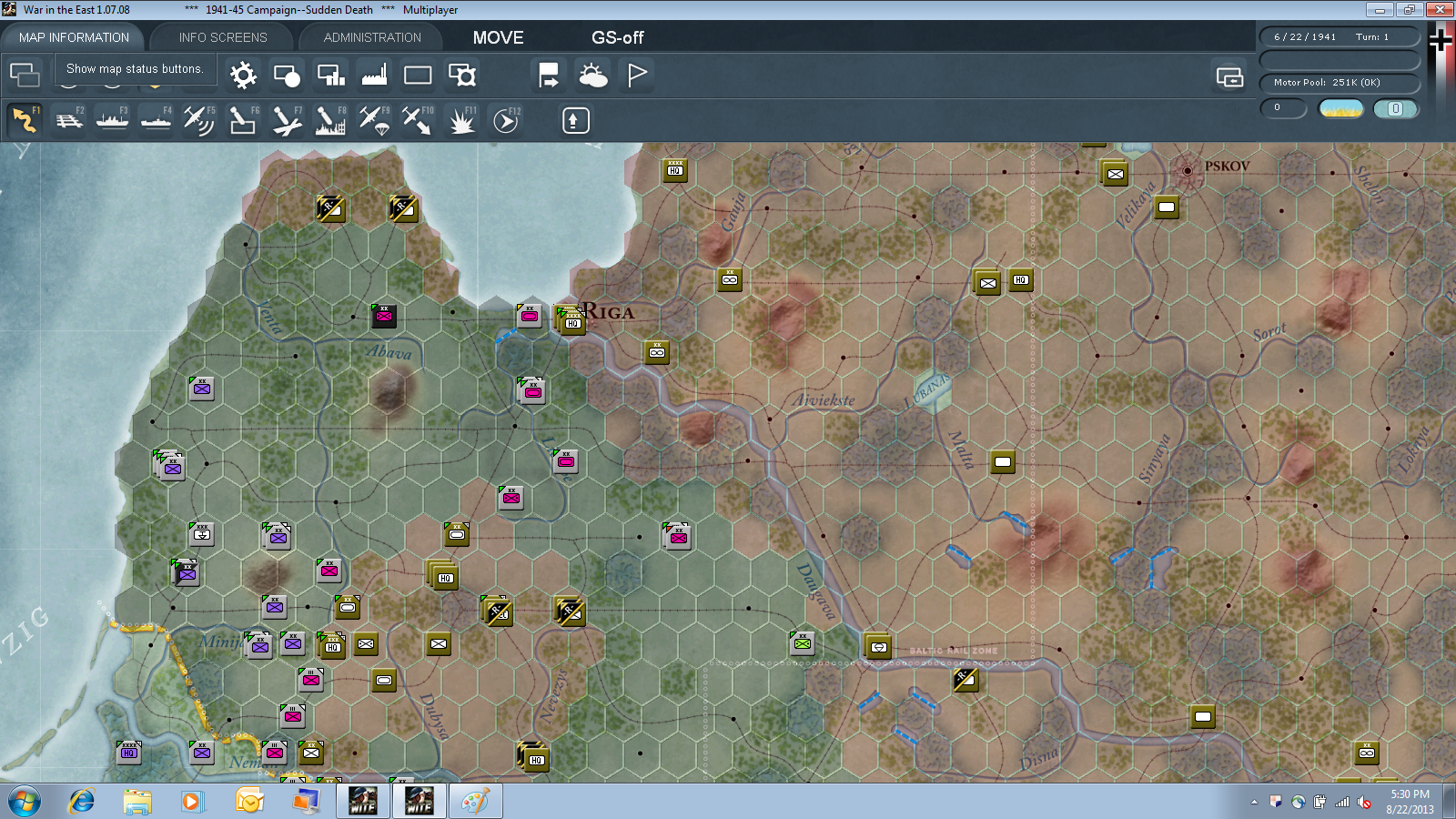Click the Pskov city marker
The height and width of the screenshot is (819, 1456).
pyautogui.click(x=1187, y=170)
